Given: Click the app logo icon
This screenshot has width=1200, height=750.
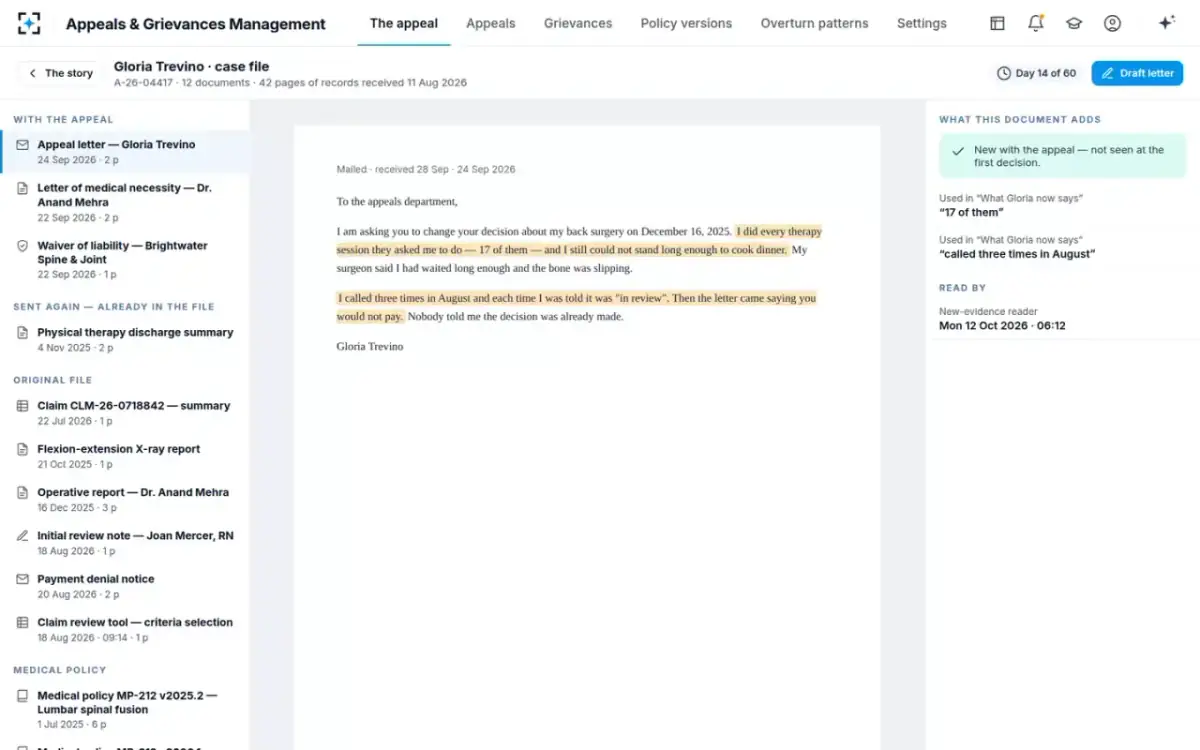Looking at the screenshot, I should (30, 23).
